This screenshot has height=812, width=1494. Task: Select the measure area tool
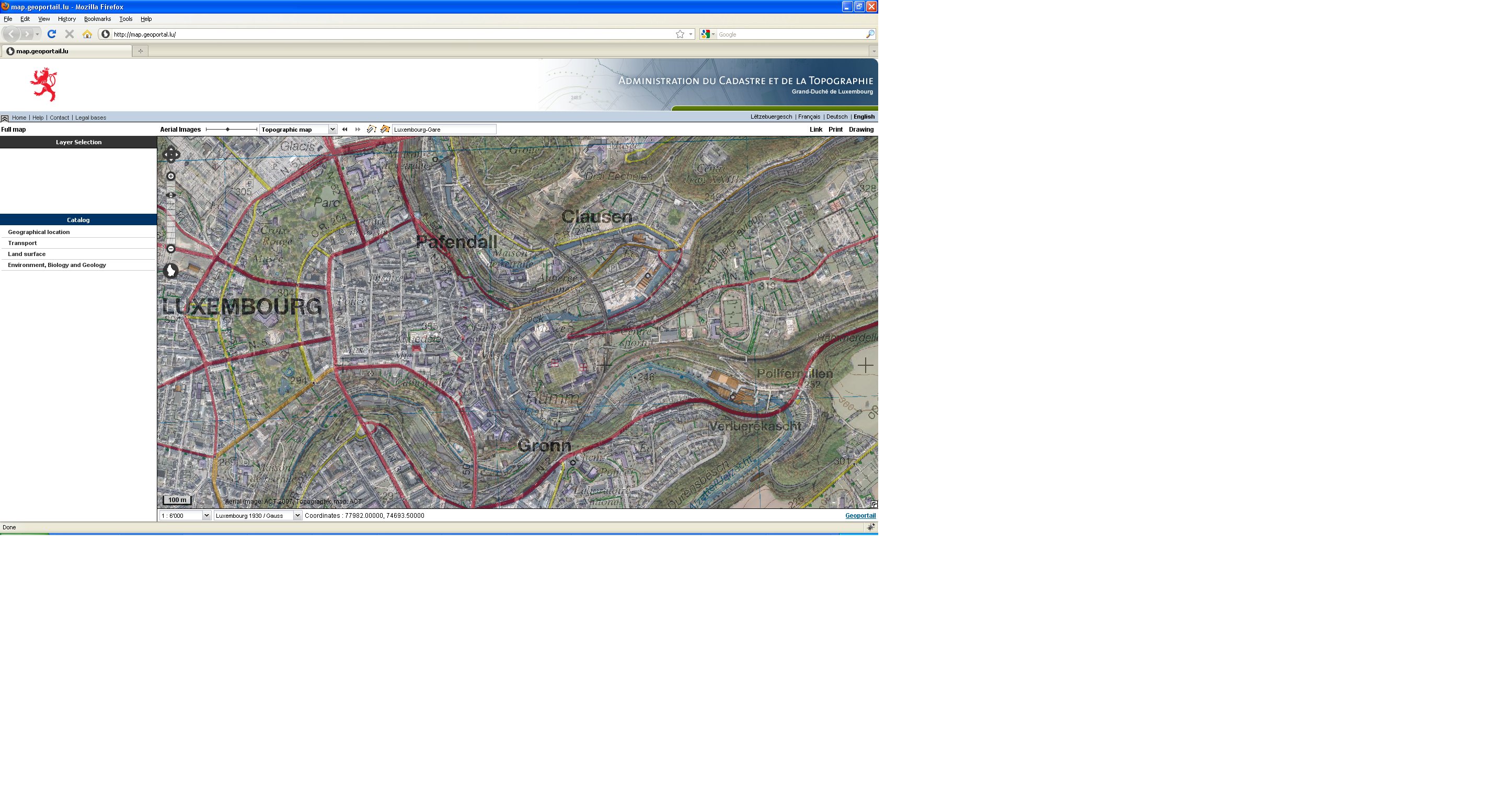click(385, 129)
